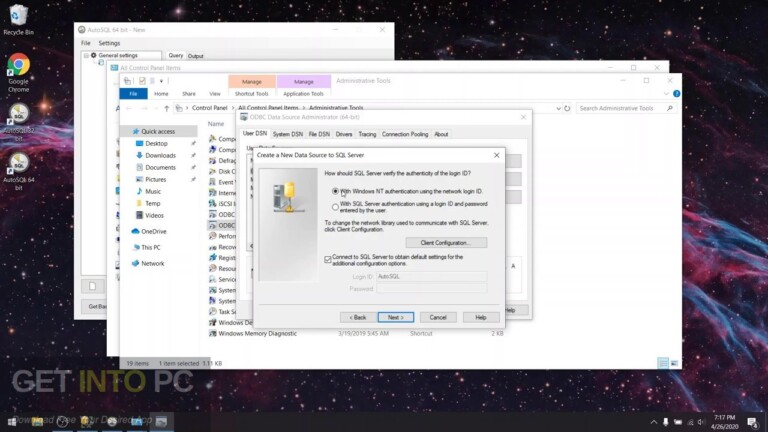Click the Login ID field
This screenshot has width=768, height=432.
pos(432,277)
